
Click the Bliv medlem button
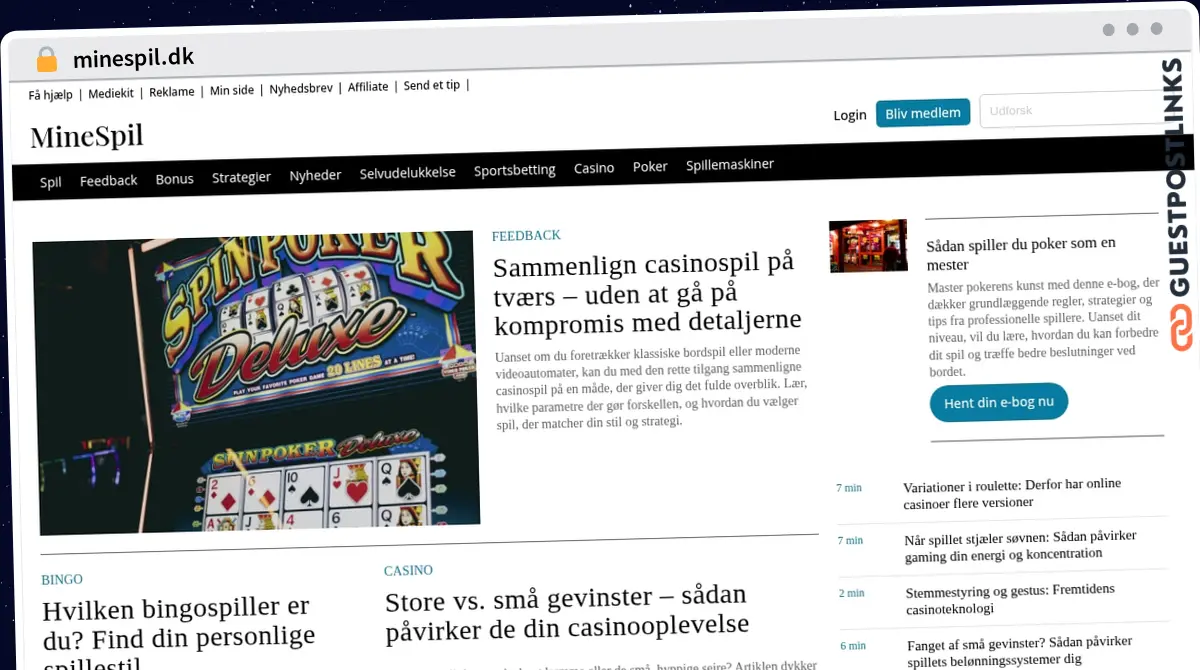click(x=923, y=113)
